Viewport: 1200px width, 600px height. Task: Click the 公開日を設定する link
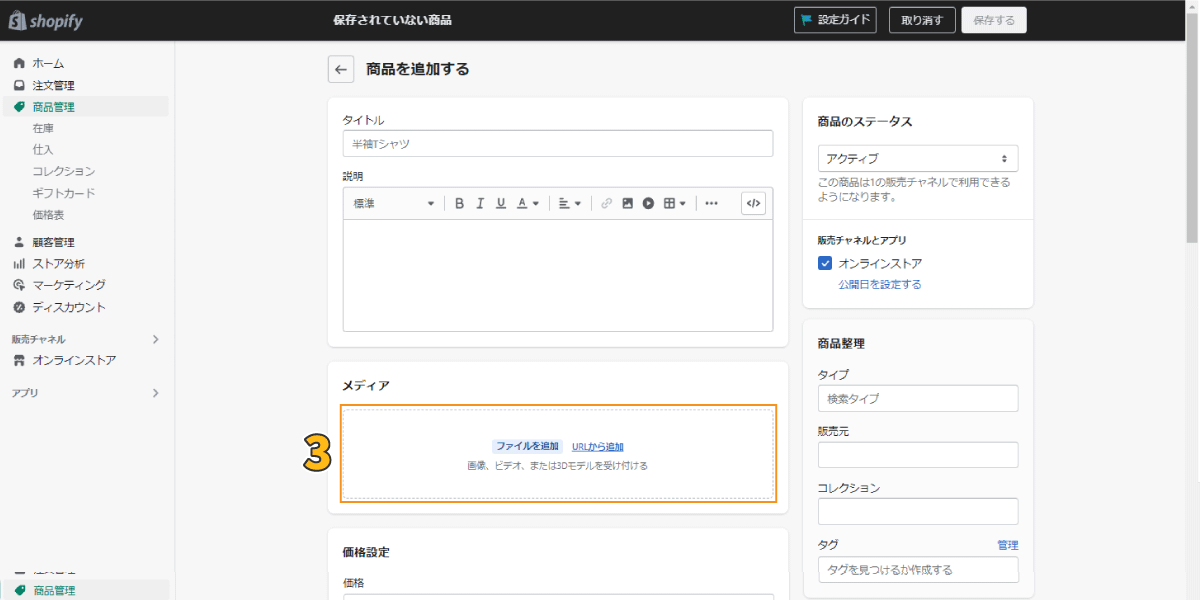tap(880, 284)
